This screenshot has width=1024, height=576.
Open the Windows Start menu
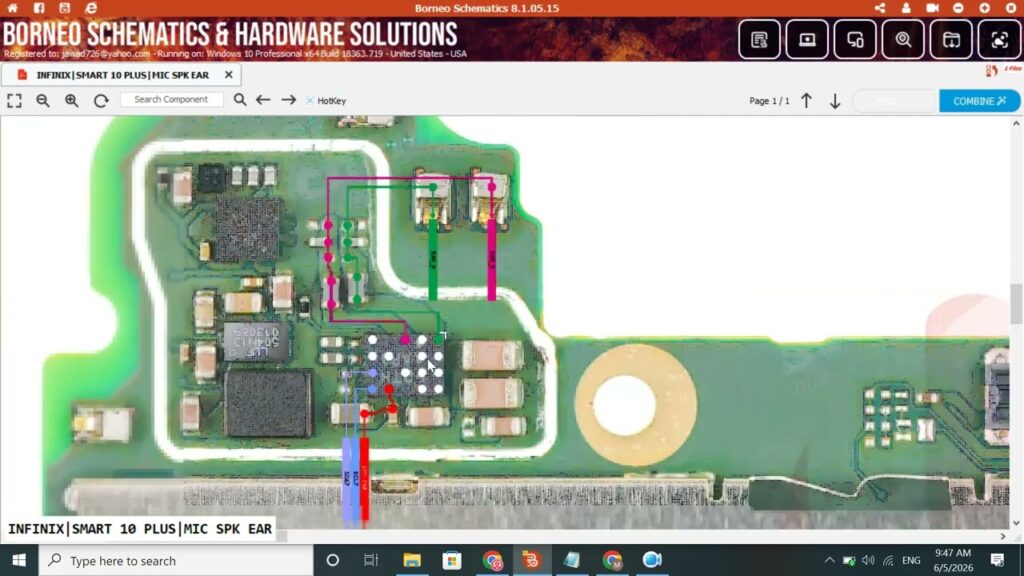19,560
